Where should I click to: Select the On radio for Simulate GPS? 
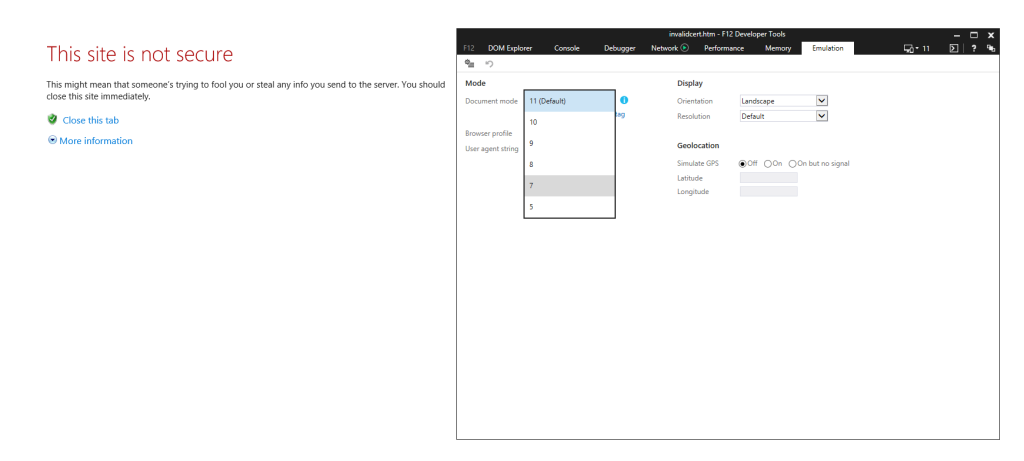coord(767,163)
